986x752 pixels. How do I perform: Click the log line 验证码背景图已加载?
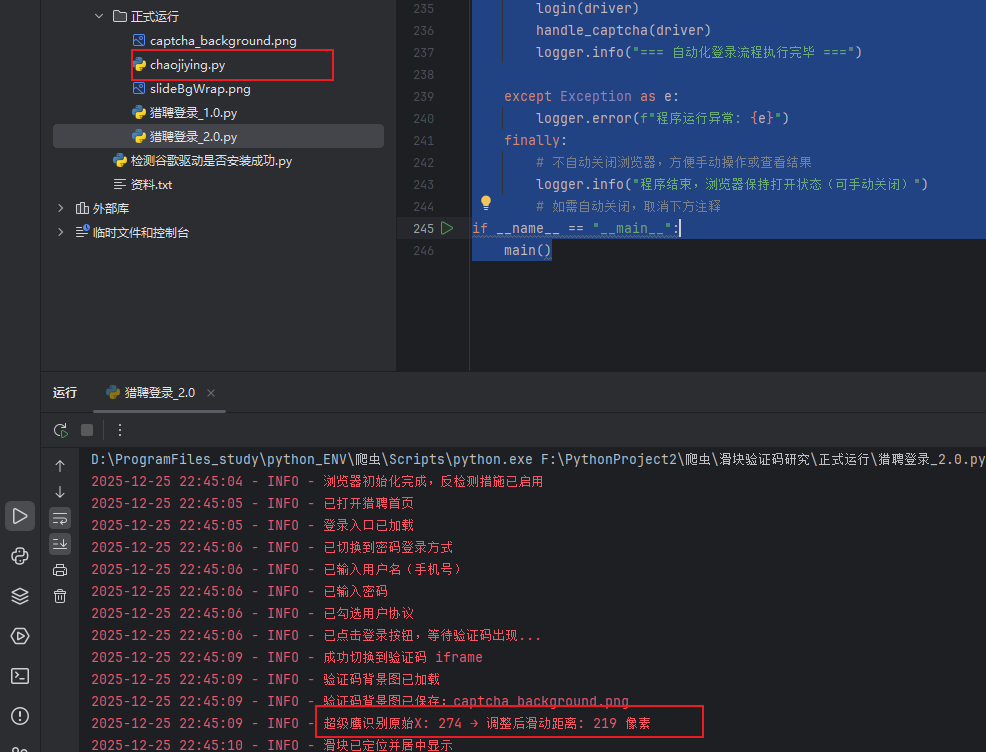[265, 680]
